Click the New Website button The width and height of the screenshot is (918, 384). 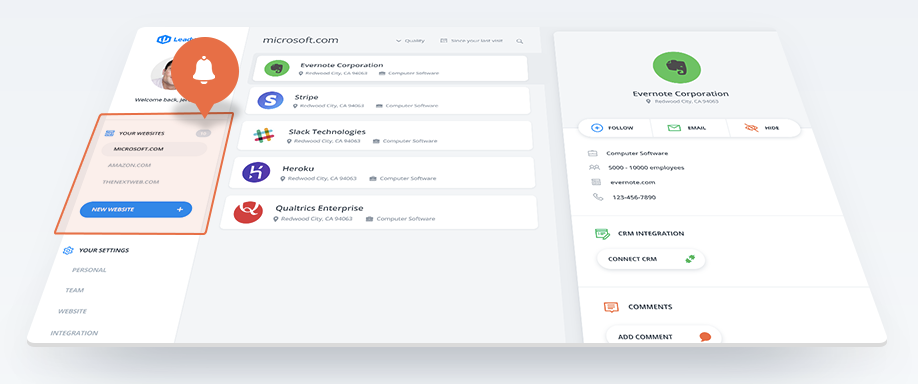[136, 210]
